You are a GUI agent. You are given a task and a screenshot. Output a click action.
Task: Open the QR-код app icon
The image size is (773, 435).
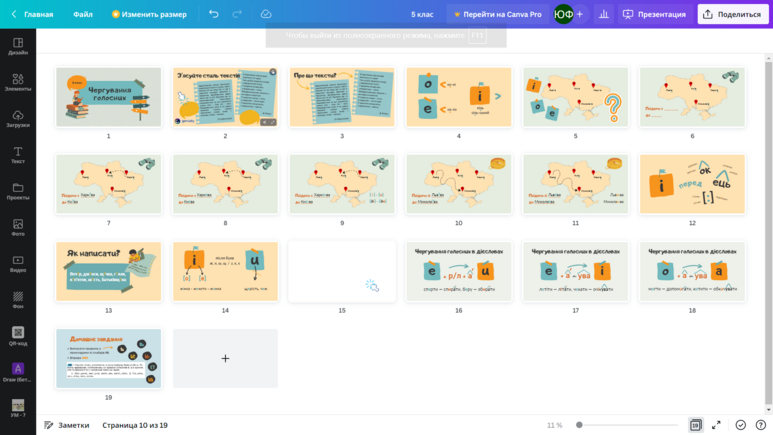tap(18, 336)
